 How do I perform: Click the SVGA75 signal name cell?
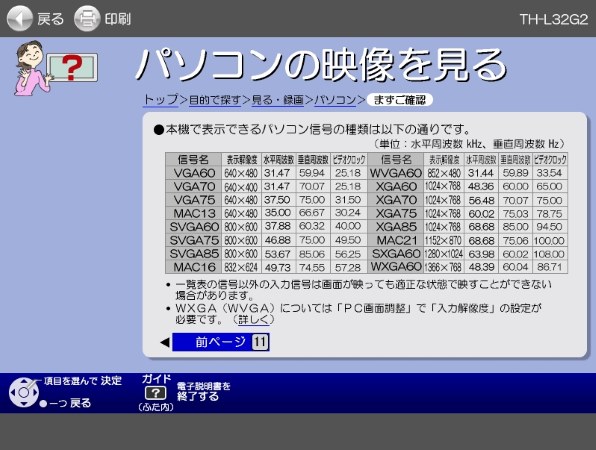coord(194,240)
